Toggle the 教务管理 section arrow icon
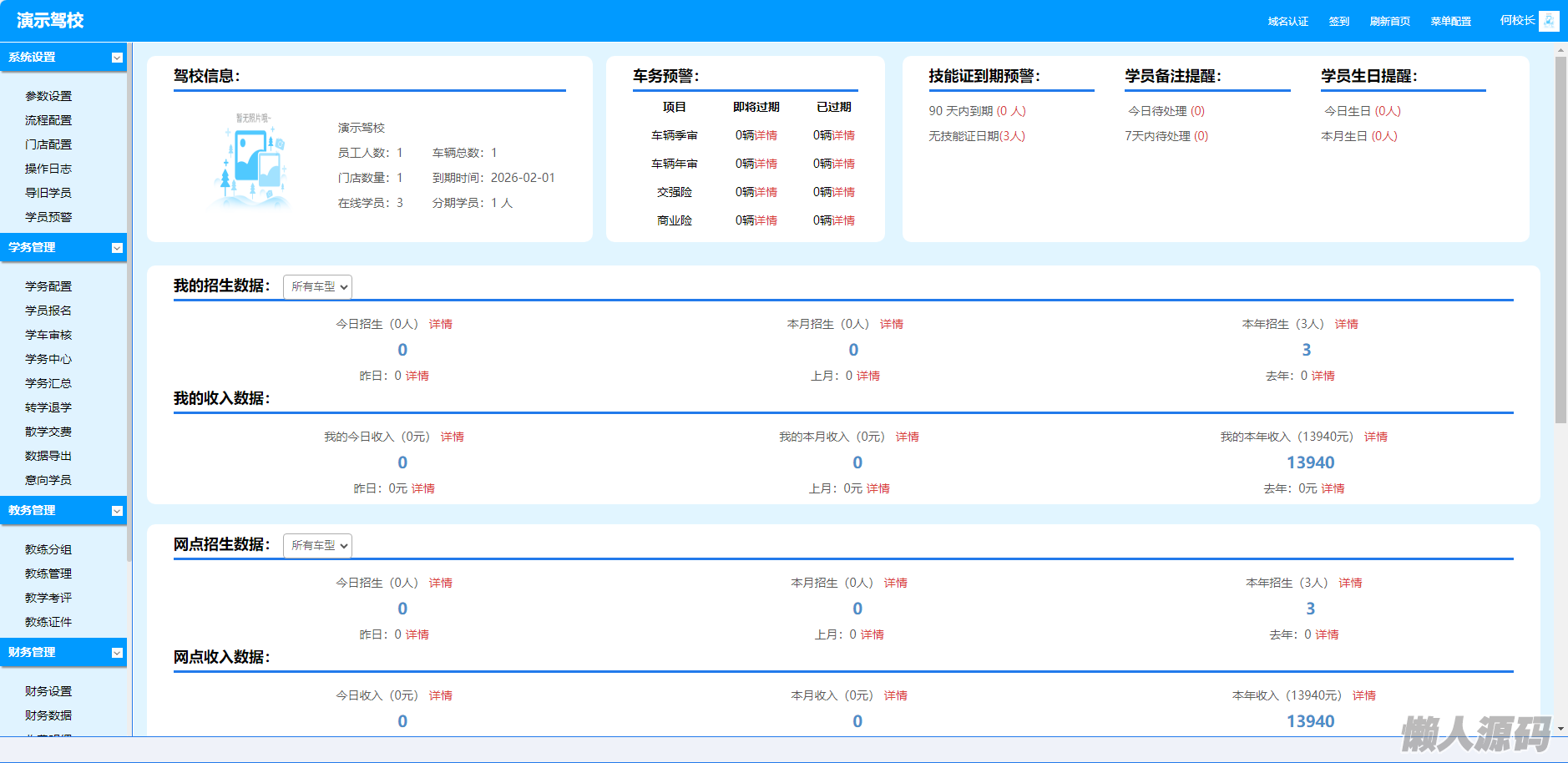Screen dimensions: 1568x763 [x=117, y=511]
